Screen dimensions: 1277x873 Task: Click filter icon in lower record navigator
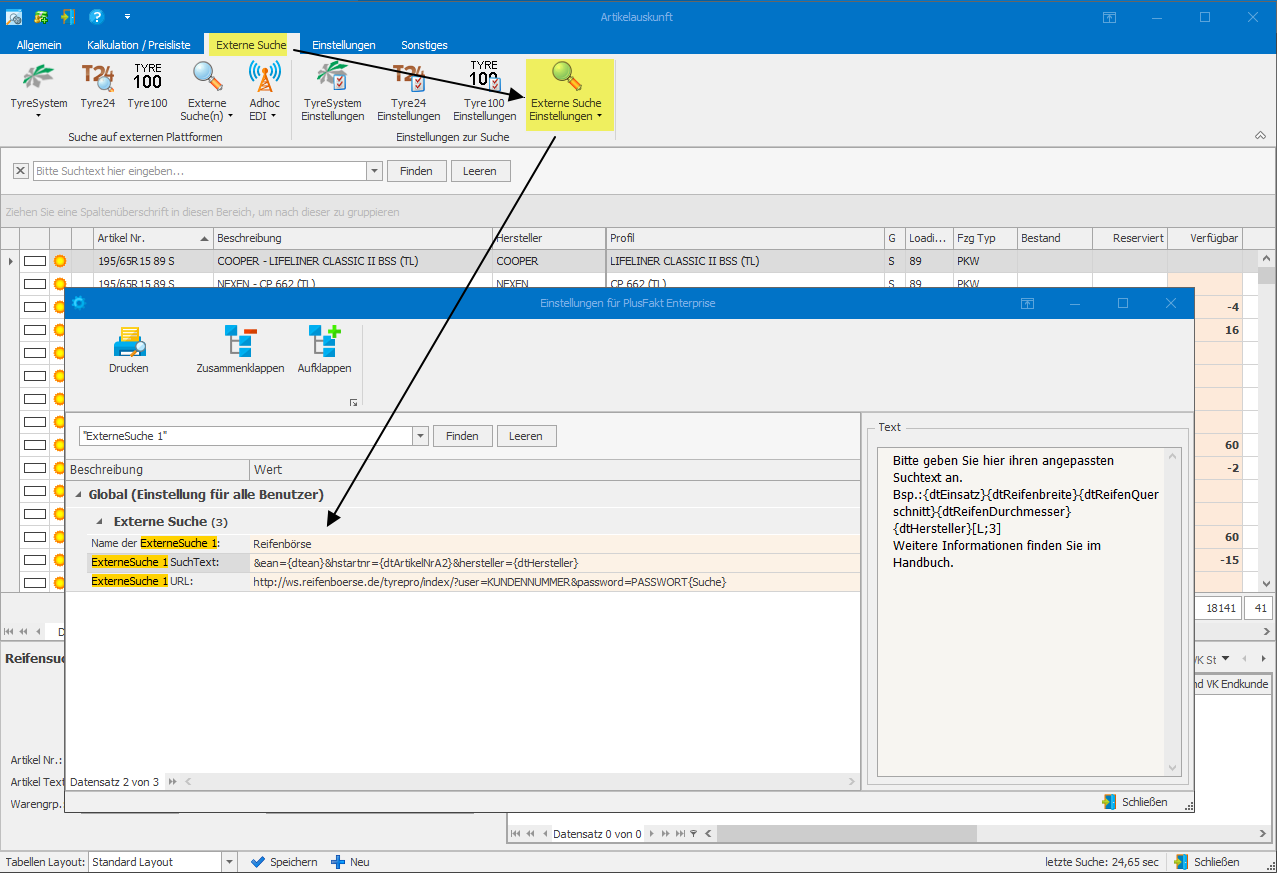click(x=693, y=834)
